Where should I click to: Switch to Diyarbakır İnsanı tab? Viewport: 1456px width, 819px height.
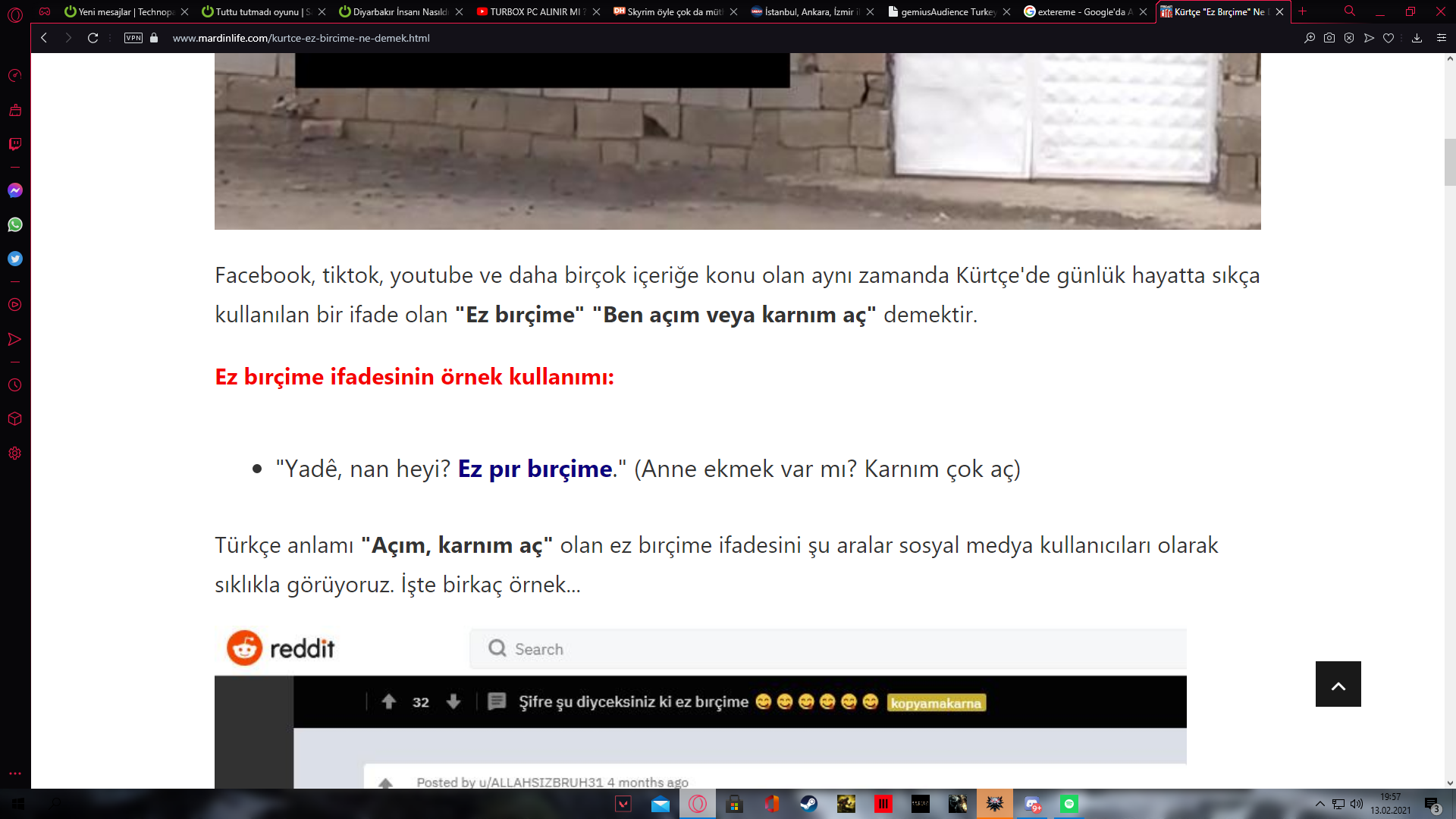click(x=399, y=11)
